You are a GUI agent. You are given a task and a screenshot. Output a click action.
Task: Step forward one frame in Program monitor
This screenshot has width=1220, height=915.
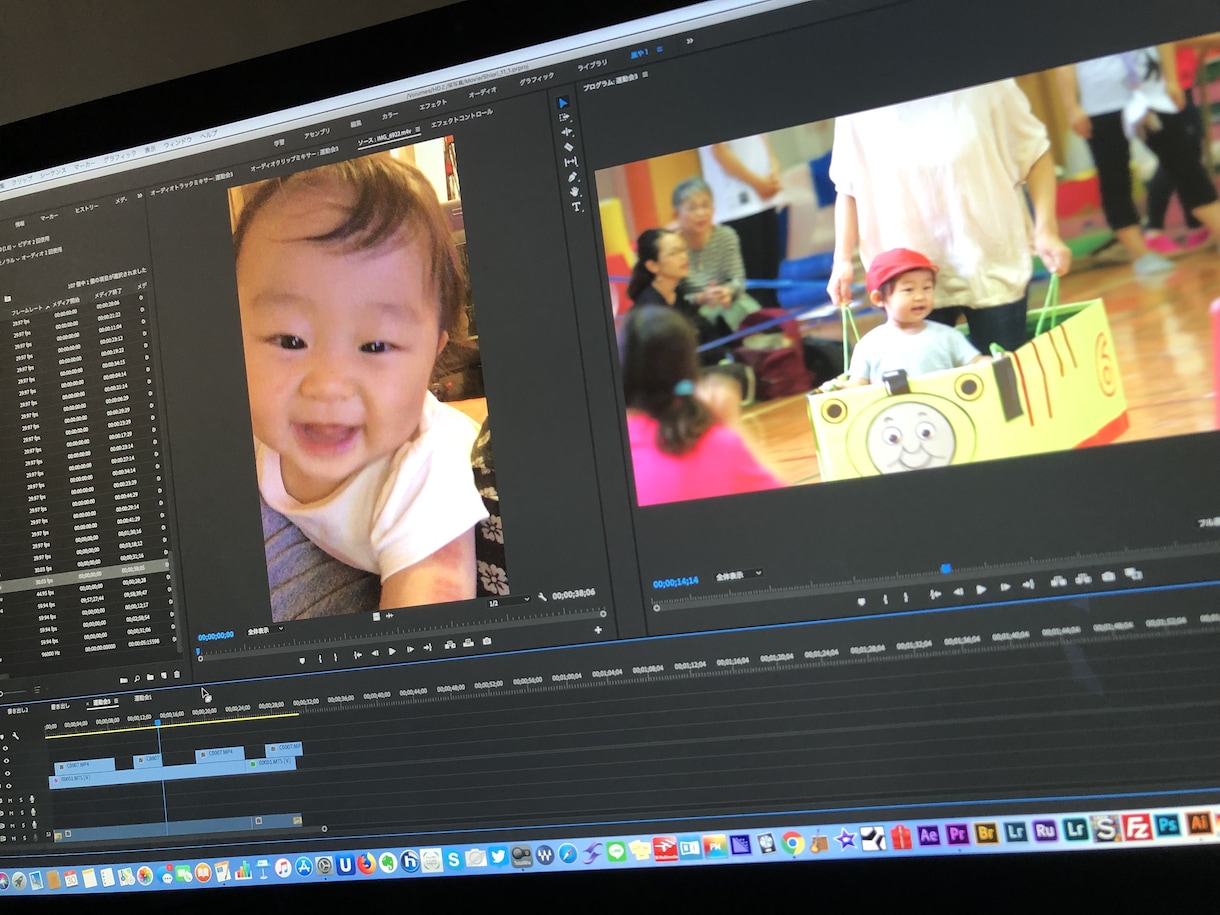click(x=1005, y=588)
